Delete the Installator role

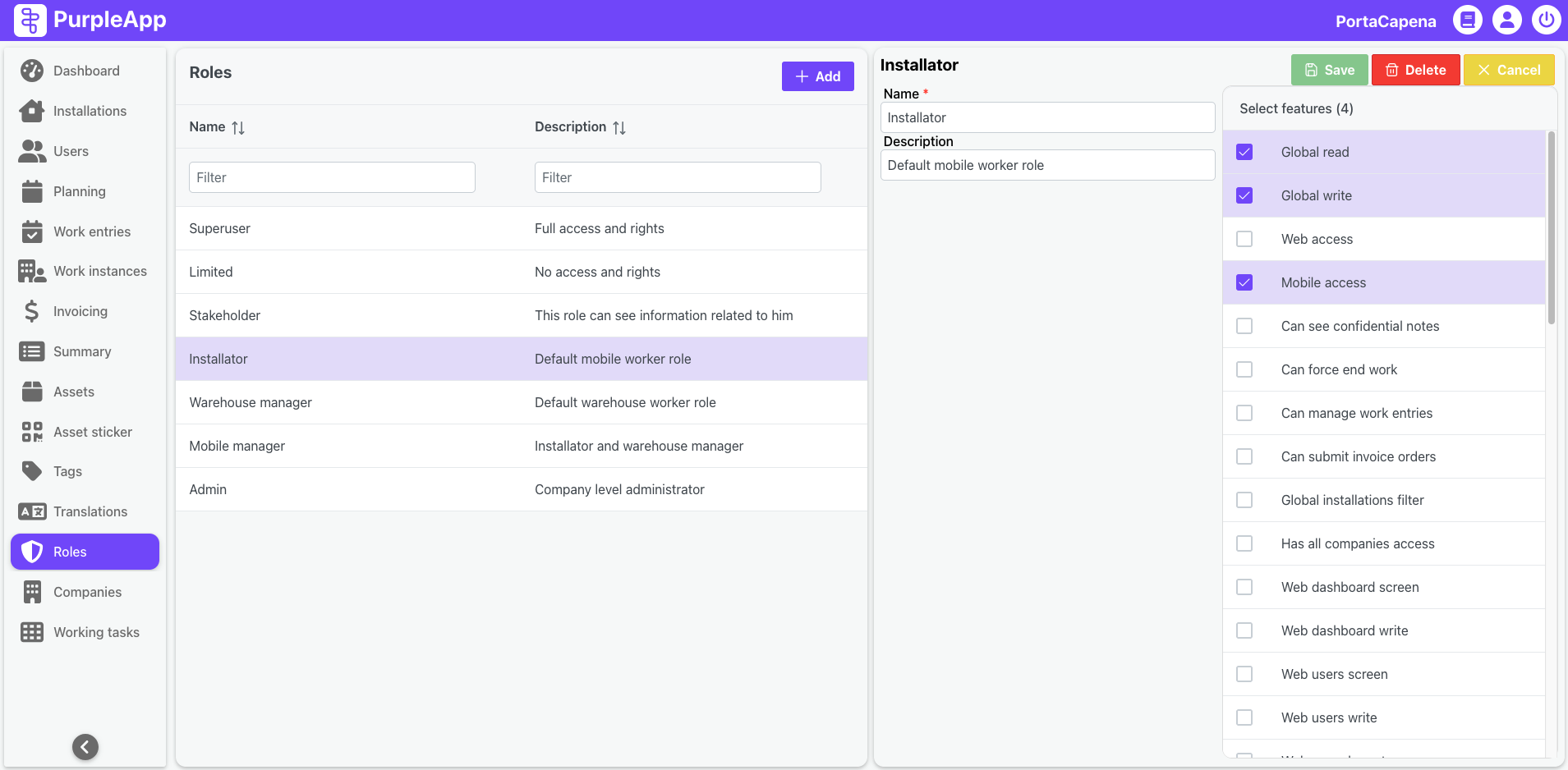[1415, 70]
